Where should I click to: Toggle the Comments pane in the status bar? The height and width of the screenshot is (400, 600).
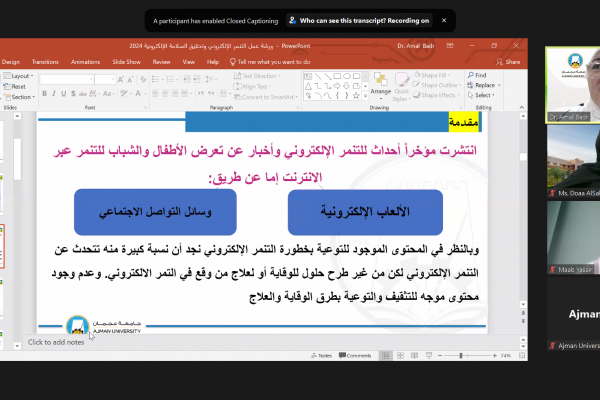[x=355, y=356]
